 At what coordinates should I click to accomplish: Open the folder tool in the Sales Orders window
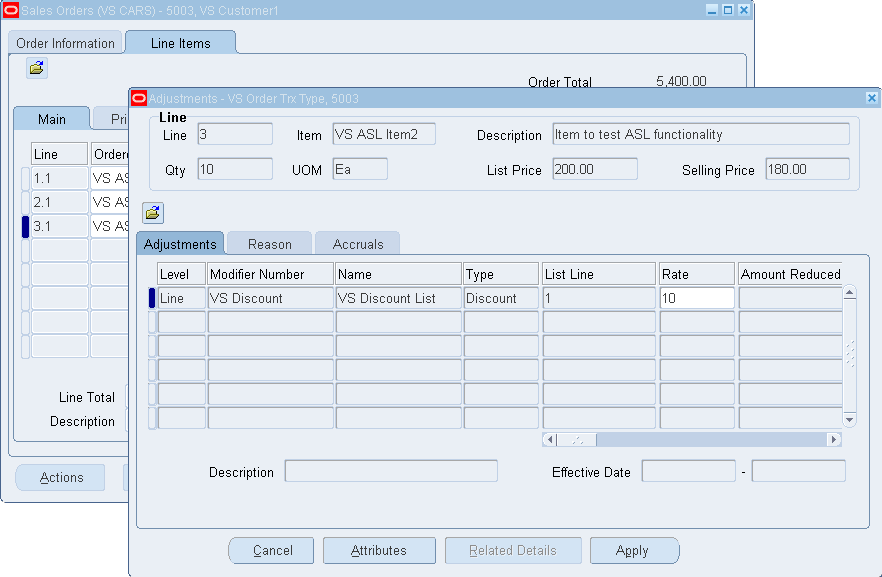37,68
